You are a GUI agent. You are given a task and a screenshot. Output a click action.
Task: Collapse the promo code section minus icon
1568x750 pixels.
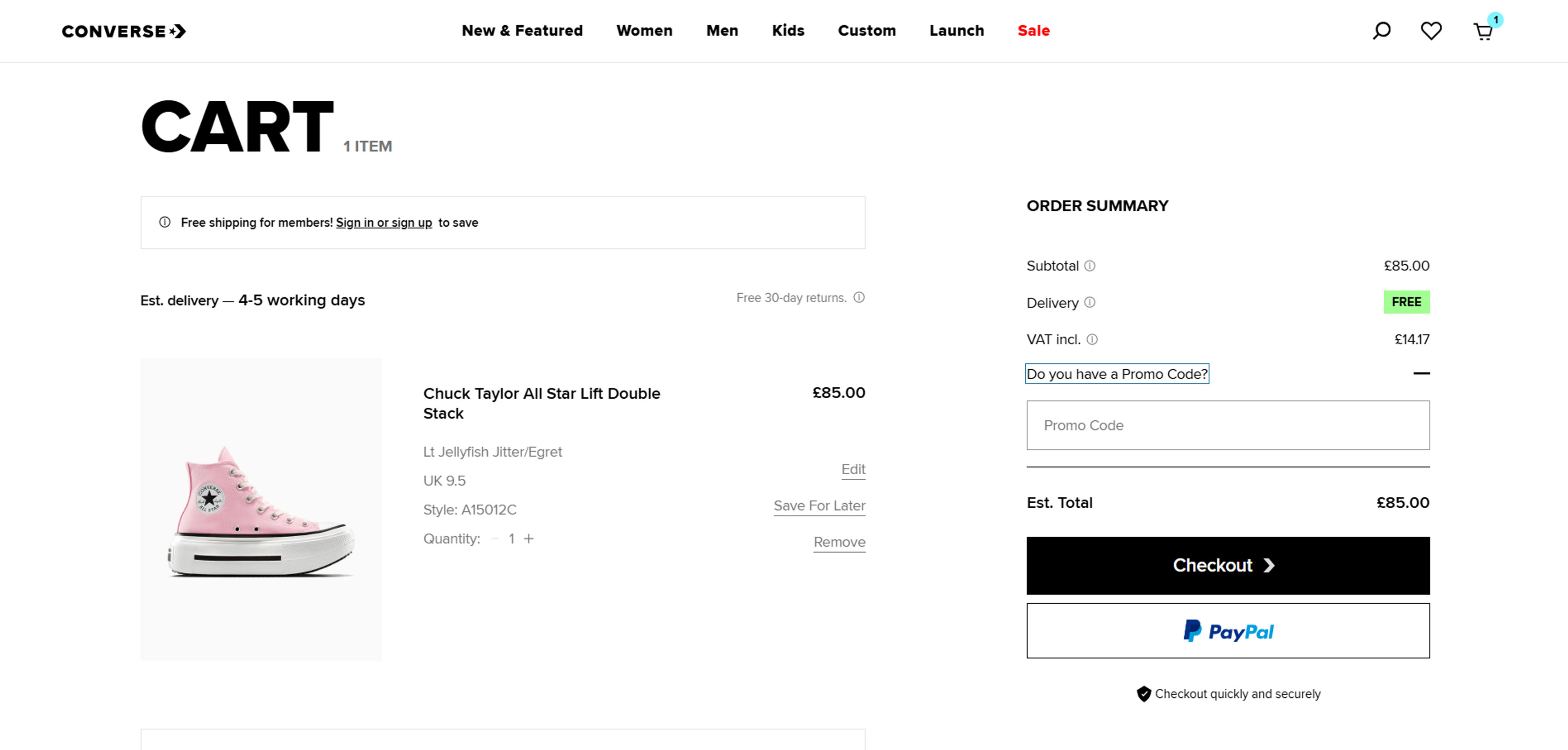click(x=1421, y=373)
